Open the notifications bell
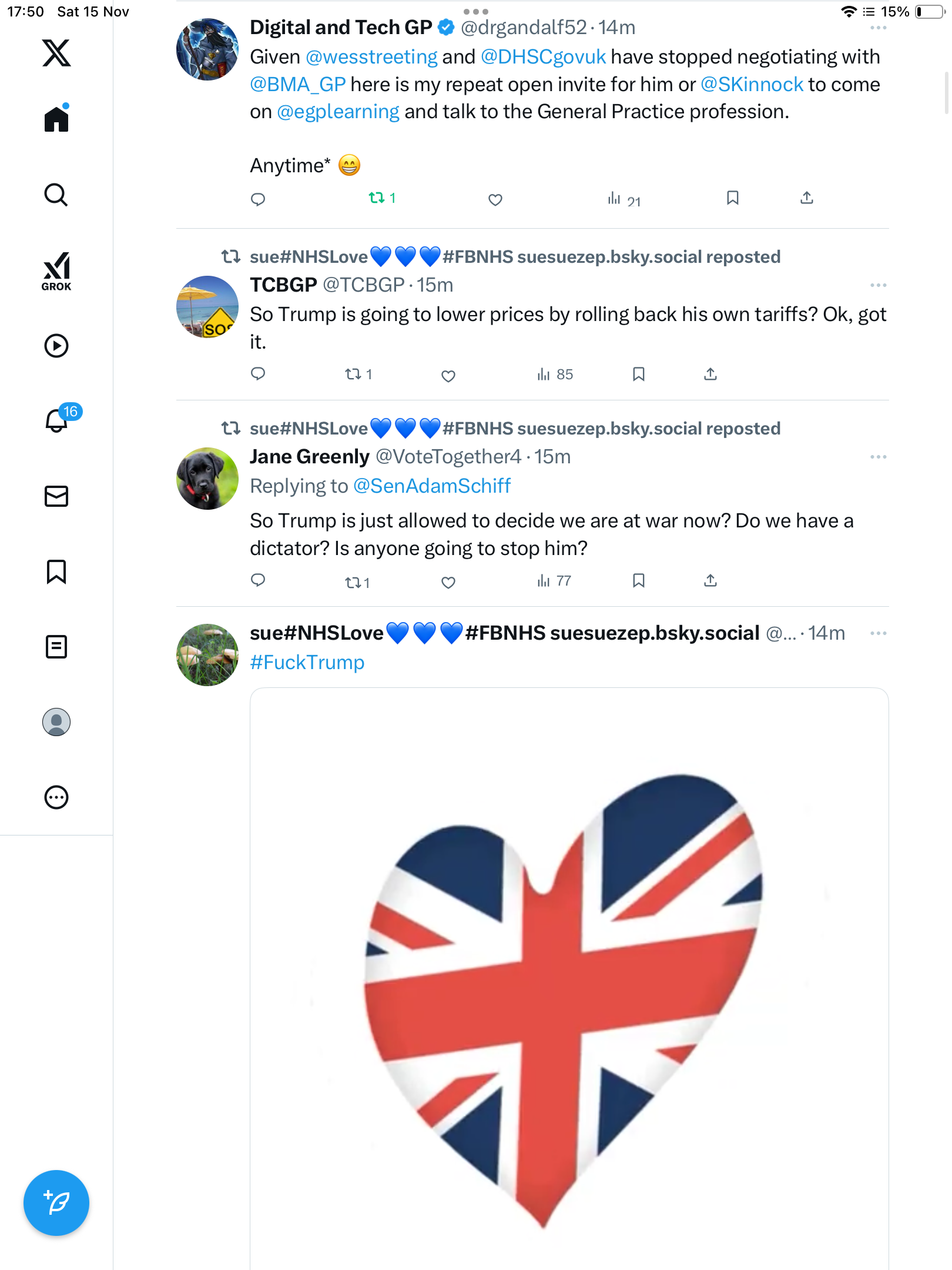Screen dimensions: 952x1270 [56, 420]
